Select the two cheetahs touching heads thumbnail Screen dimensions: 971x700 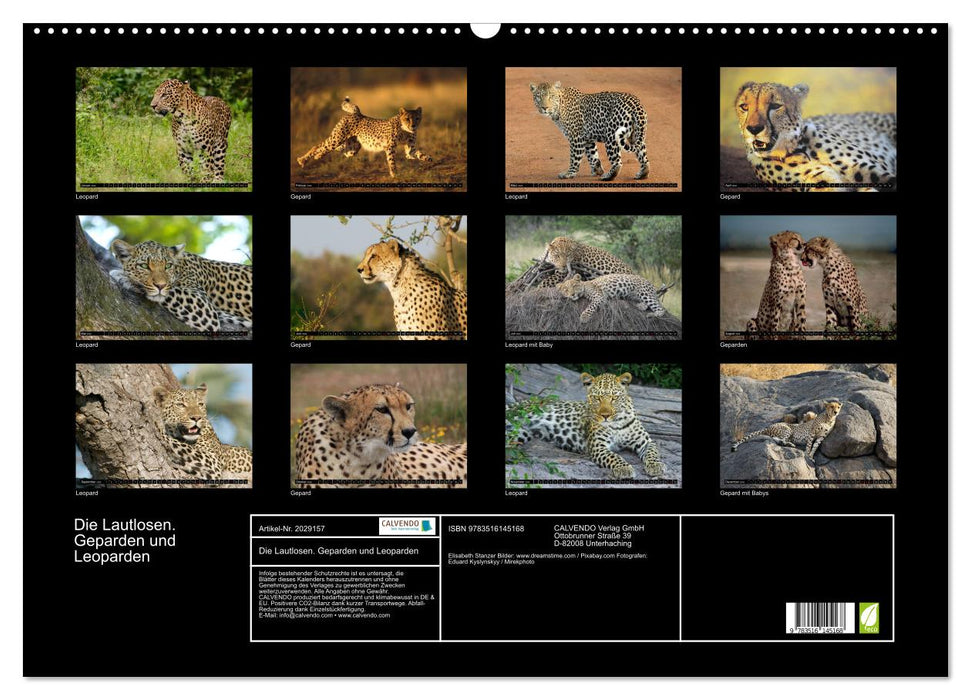point(803,273)
